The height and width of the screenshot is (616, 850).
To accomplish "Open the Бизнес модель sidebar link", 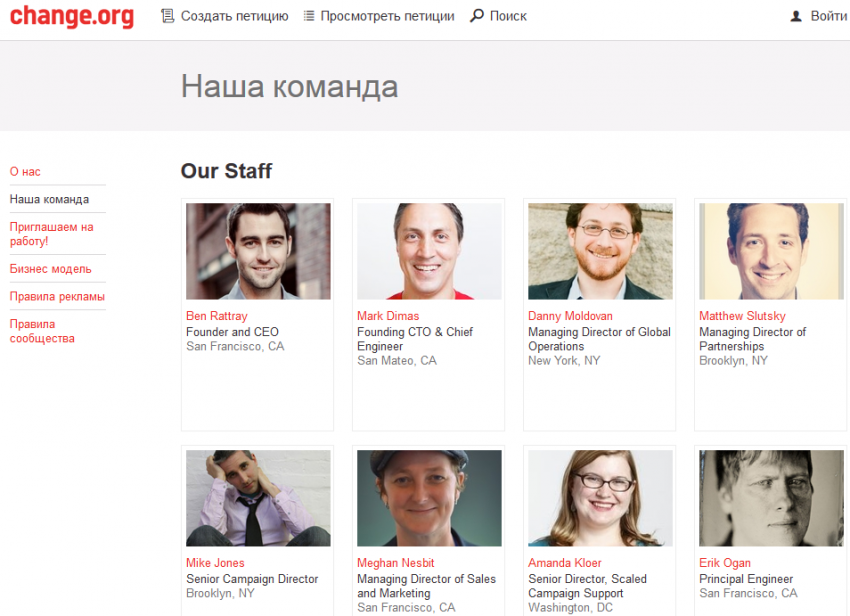I will pyautogui.click(x=50, y=269).
